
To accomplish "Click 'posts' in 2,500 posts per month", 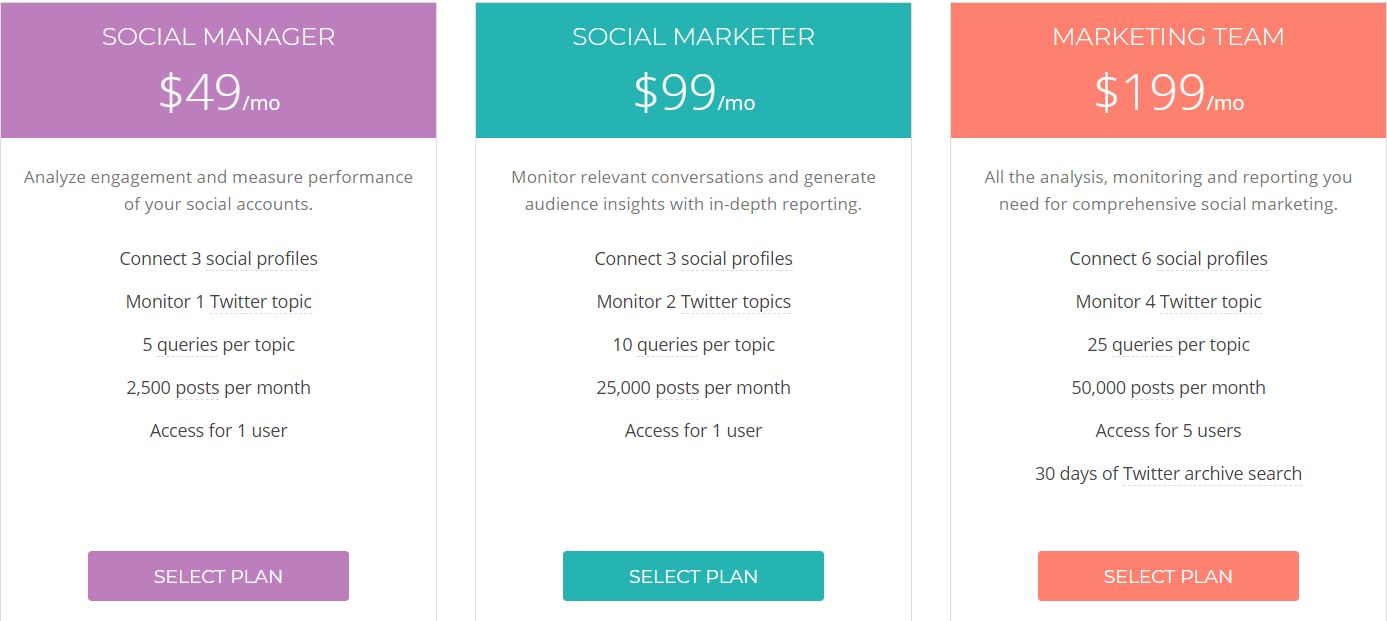I will tap(197, 388).
